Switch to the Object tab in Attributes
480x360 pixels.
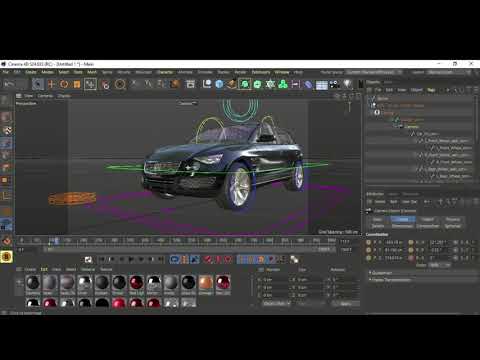pyautogui.click(x=428, y=219)
